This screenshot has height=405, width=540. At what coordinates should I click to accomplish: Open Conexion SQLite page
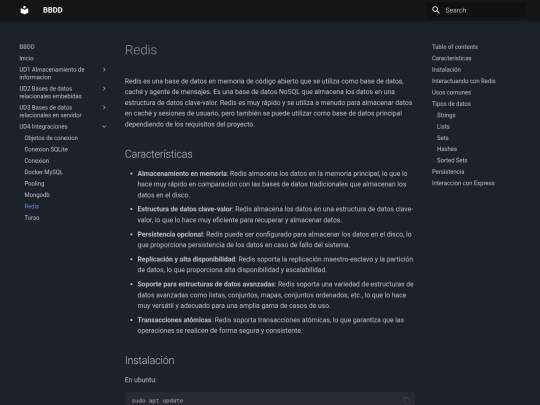[46, 149]
